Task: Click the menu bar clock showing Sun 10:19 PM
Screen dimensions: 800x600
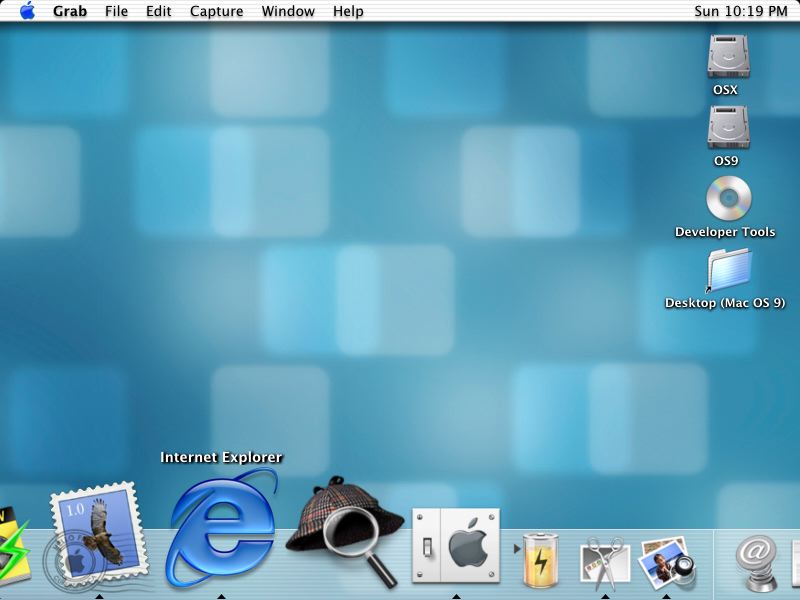Action: click(x=740, y=11)
